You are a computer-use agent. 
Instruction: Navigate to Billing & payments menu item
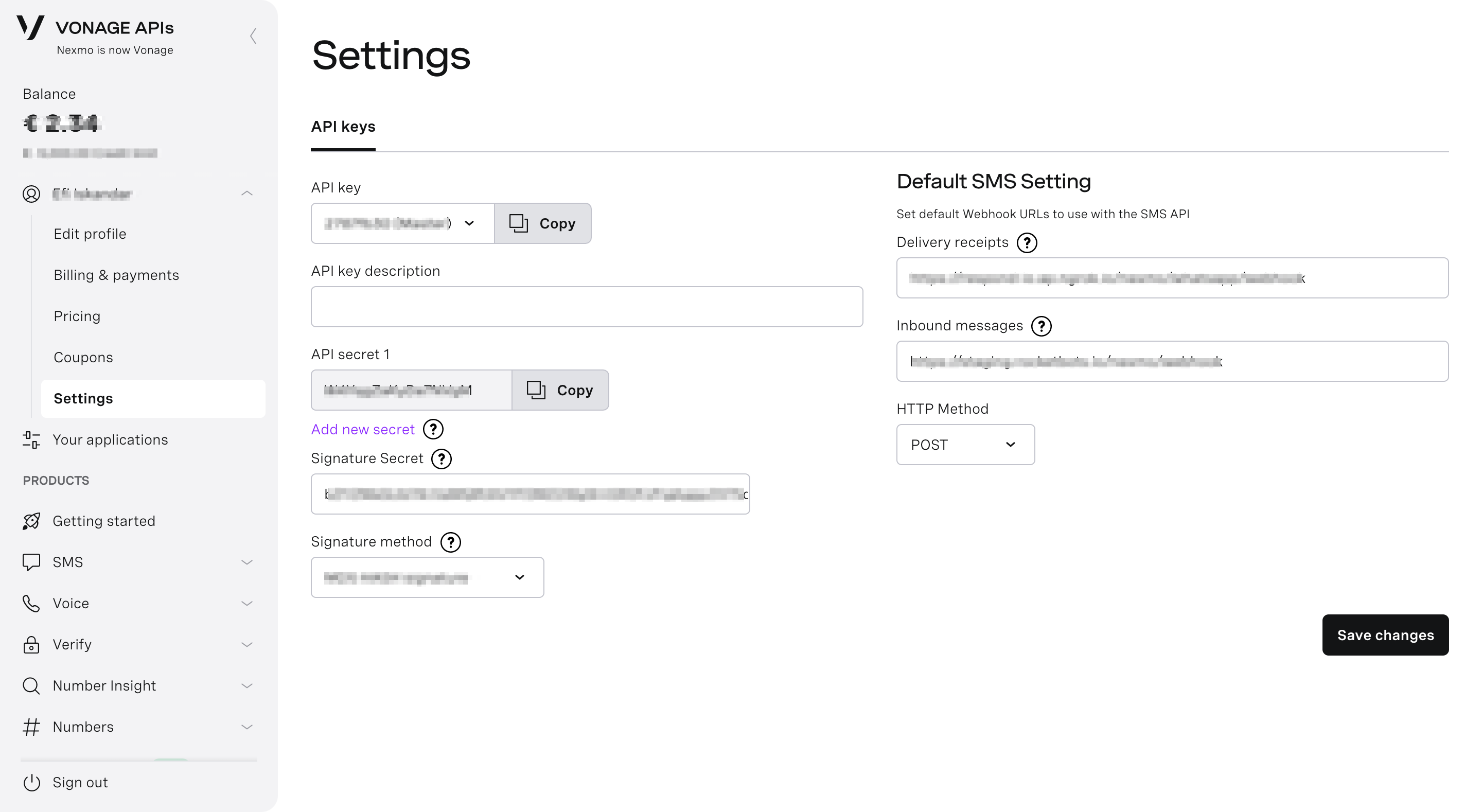click(116, 274)
